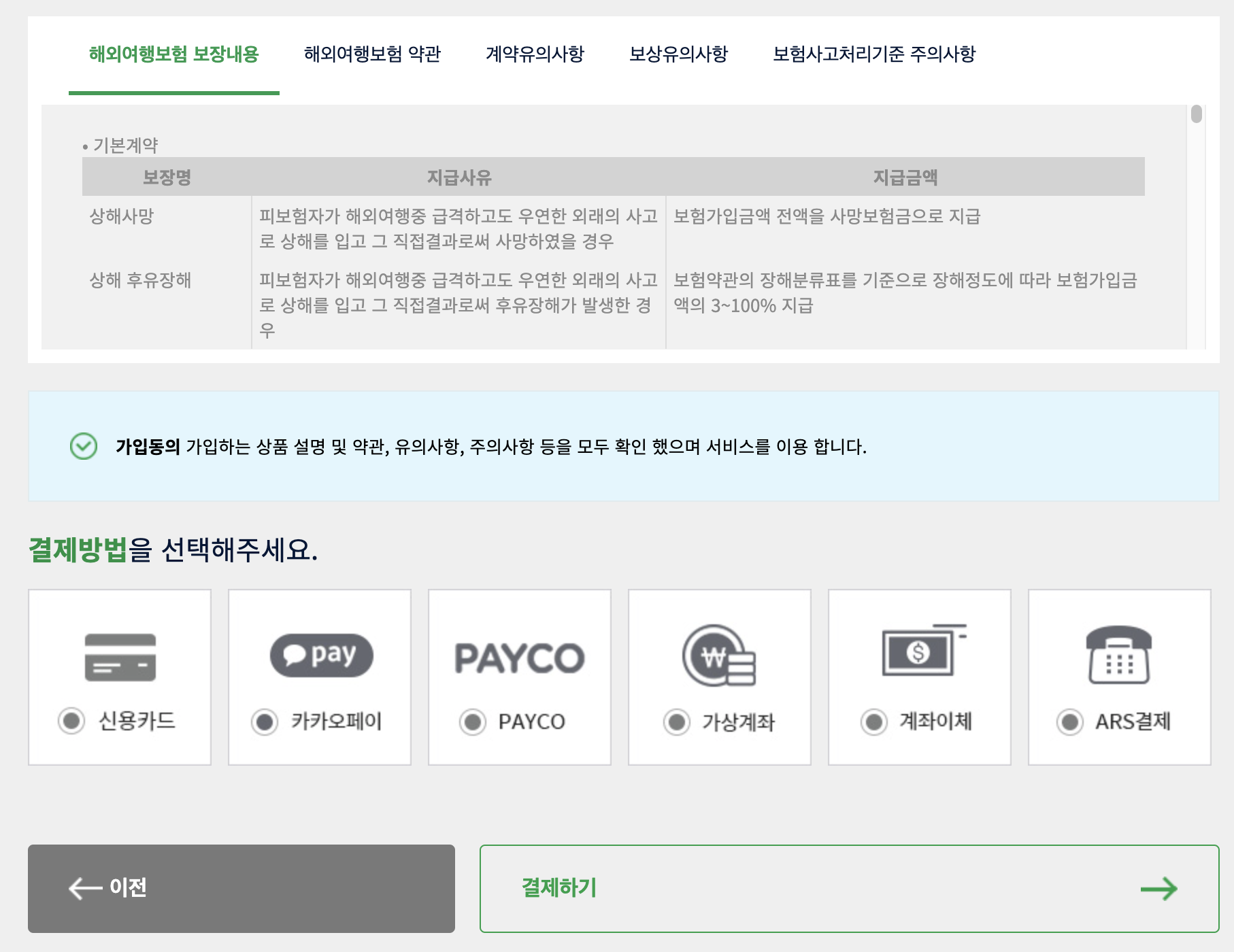Click the 기본계약 bullet heading
This screenshot has width=1234, height=952.
120,145
